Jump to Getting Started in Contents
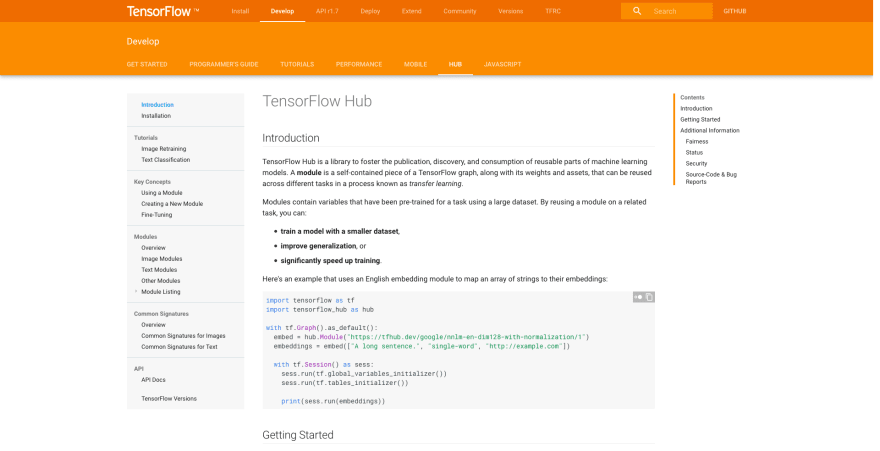This screenshot has height=451, width=880. [x=700, y=119]
